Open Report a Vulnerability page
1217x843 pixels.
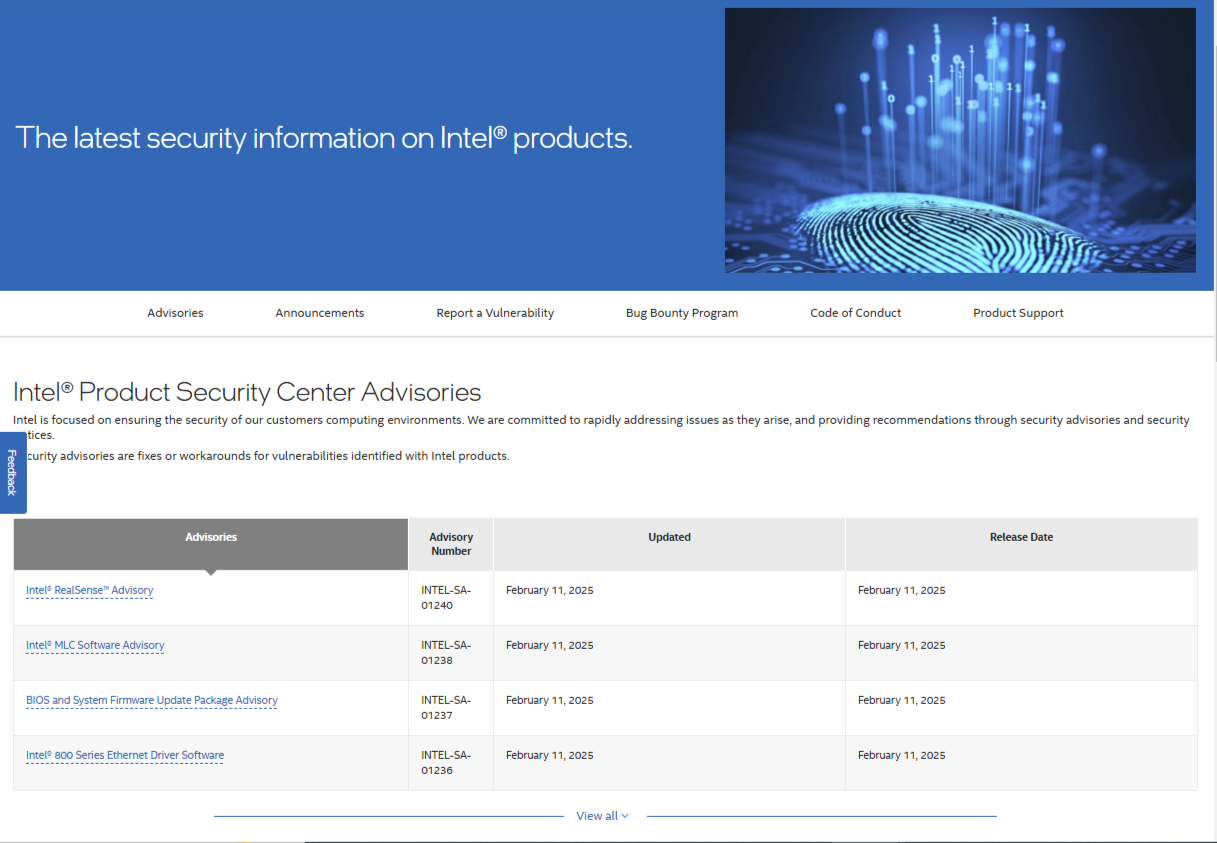coord(495,313)
